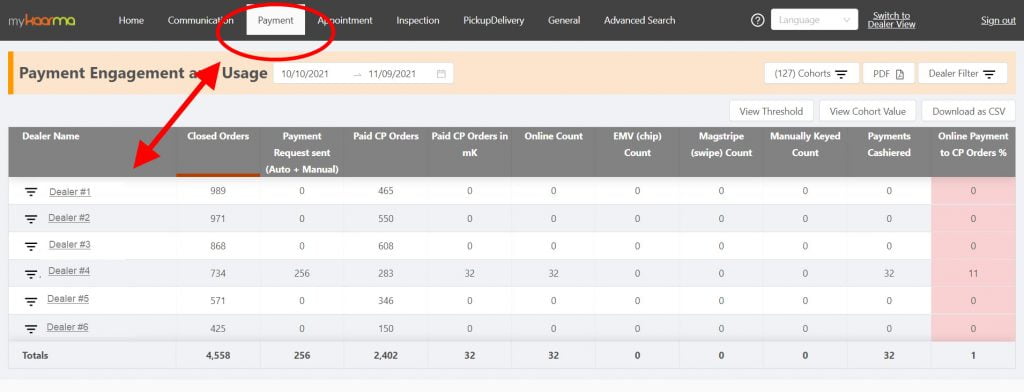Click the filter icon beside Dealer #3
1024x392 pixels.
[31, 246]
